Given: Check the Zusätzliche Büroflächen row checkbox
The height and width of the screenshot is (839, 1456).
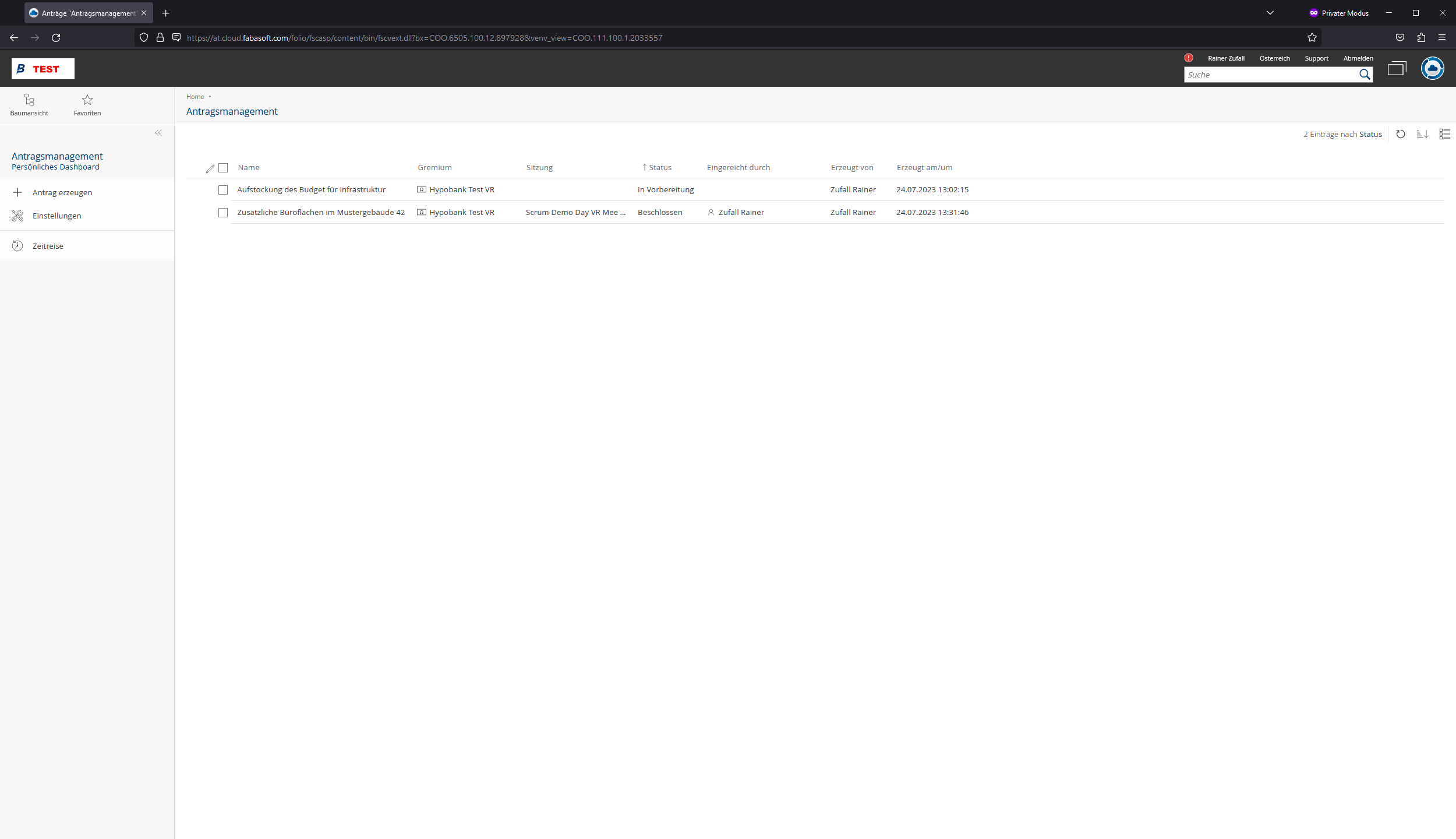Looking at the screenshot, I should 223,213.
